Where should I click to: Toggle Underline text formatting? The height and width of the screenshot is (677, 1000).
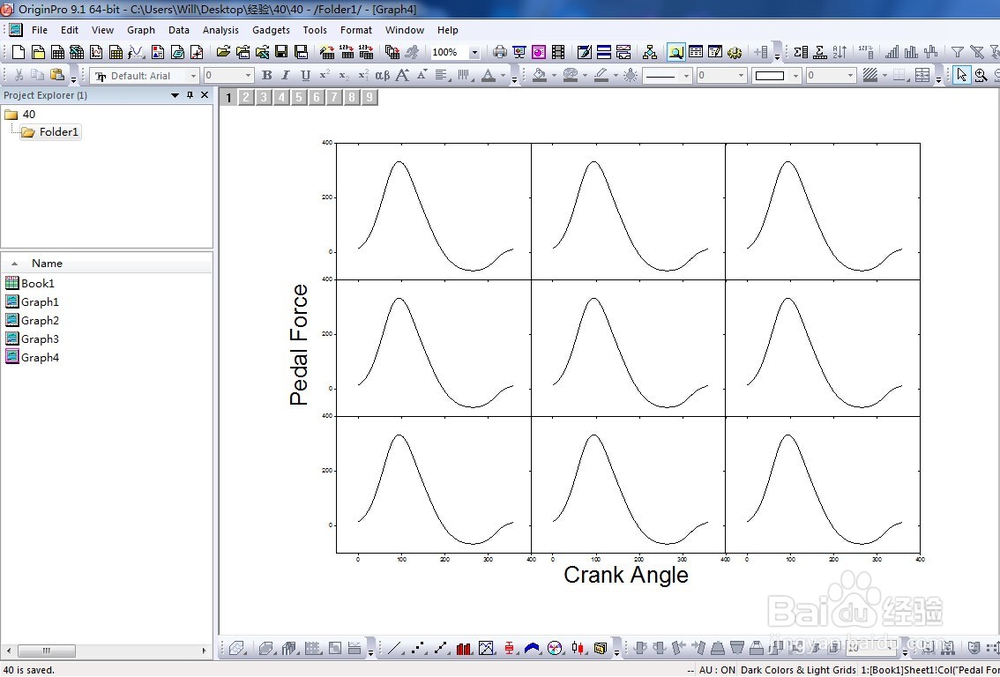pyautogui.click(x=305, y=75)
